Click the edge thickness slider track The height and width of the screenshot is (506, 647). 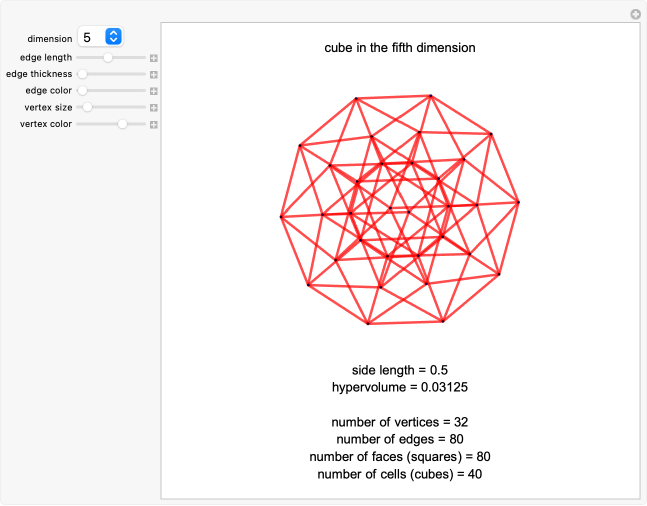(112, 74)
